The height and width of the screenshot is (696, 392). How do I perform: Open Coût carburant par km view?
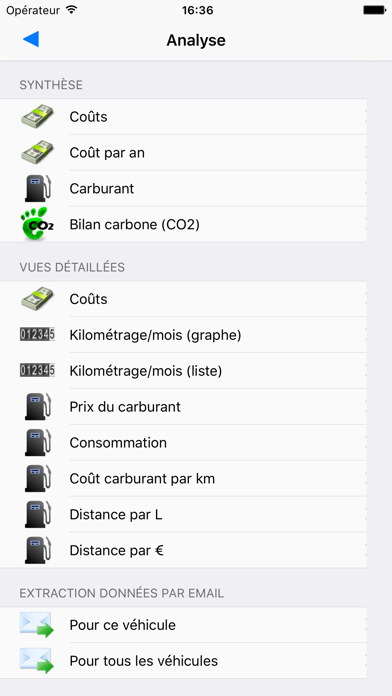tap(183, 478)
